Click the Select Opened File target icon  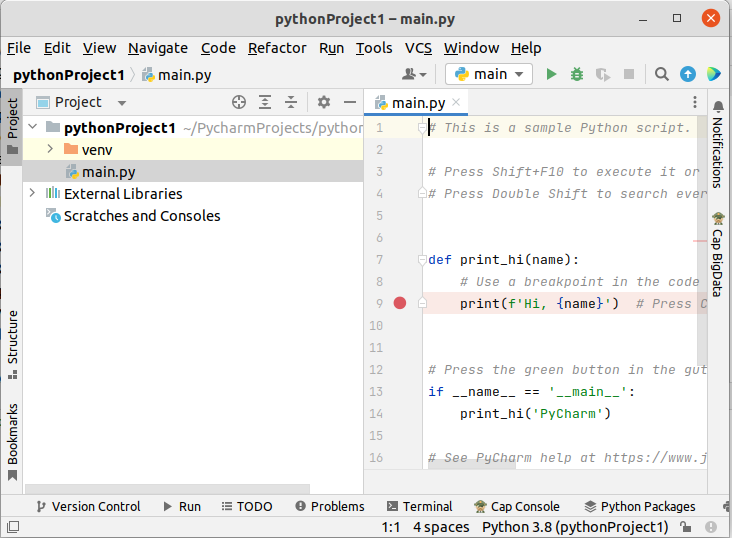click(238, 102)
